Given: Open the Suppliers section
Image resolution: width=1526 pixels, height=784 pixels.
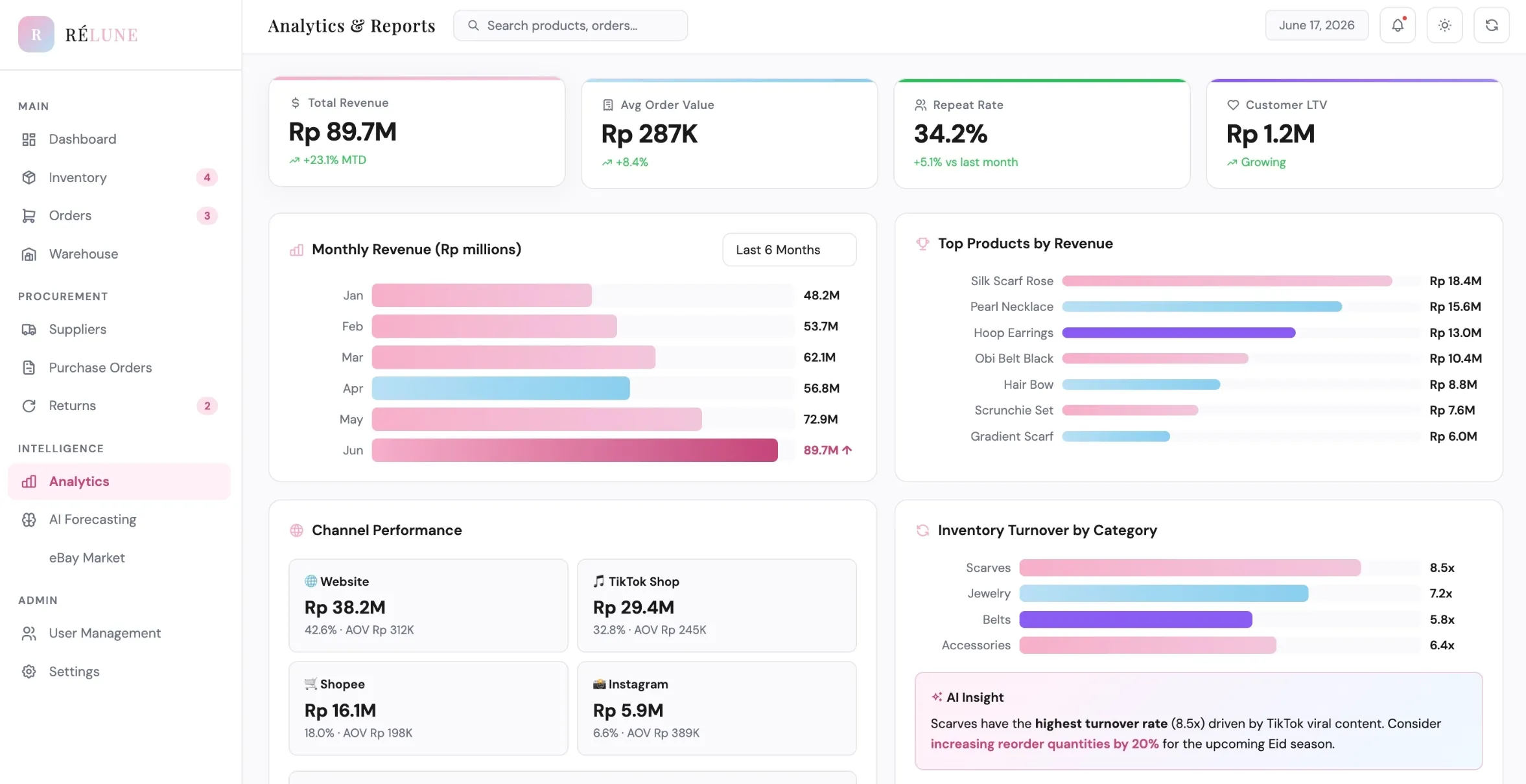Looking at the screenshot, I should click(119, 329).
